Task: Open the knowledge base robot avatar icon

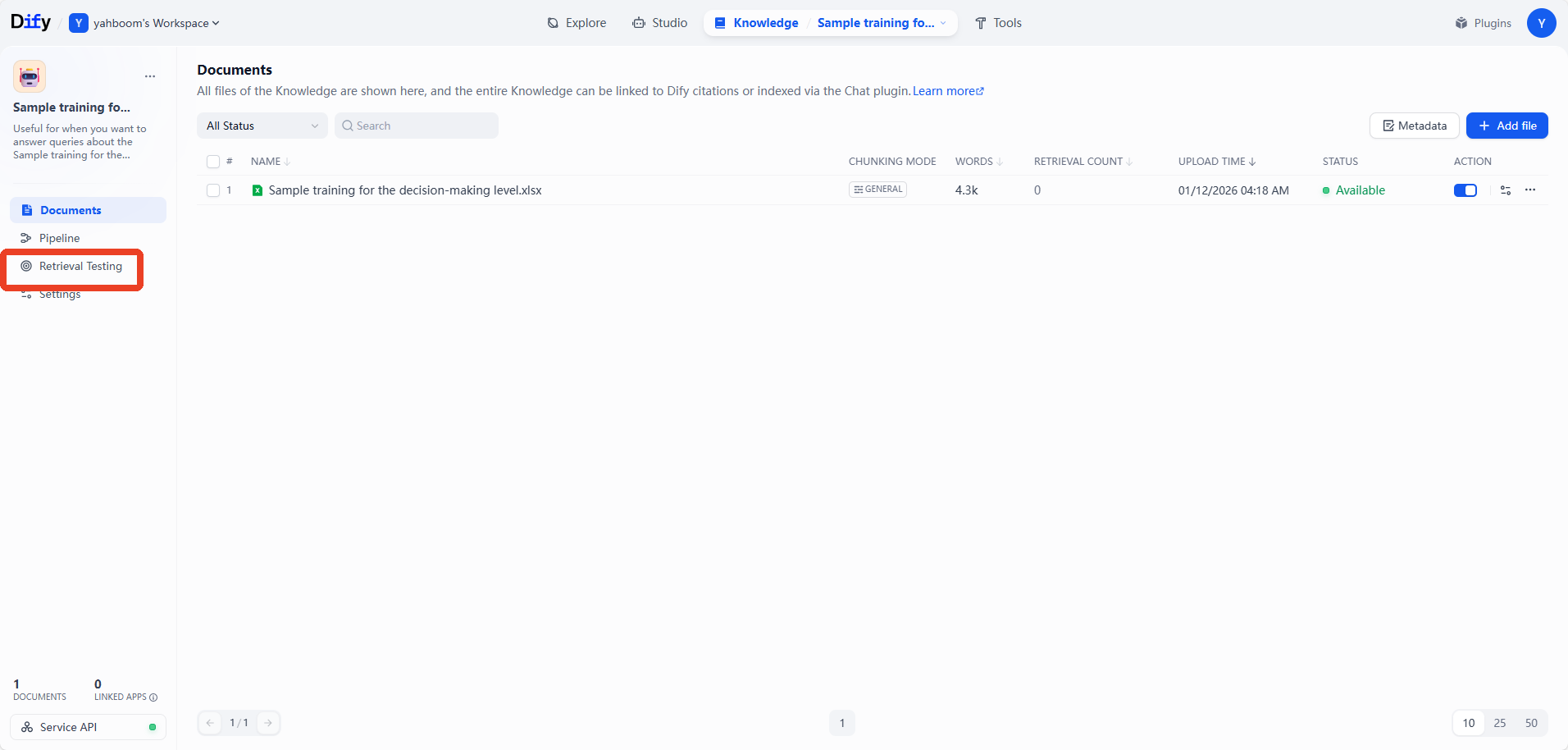Action: coord(30,76)
